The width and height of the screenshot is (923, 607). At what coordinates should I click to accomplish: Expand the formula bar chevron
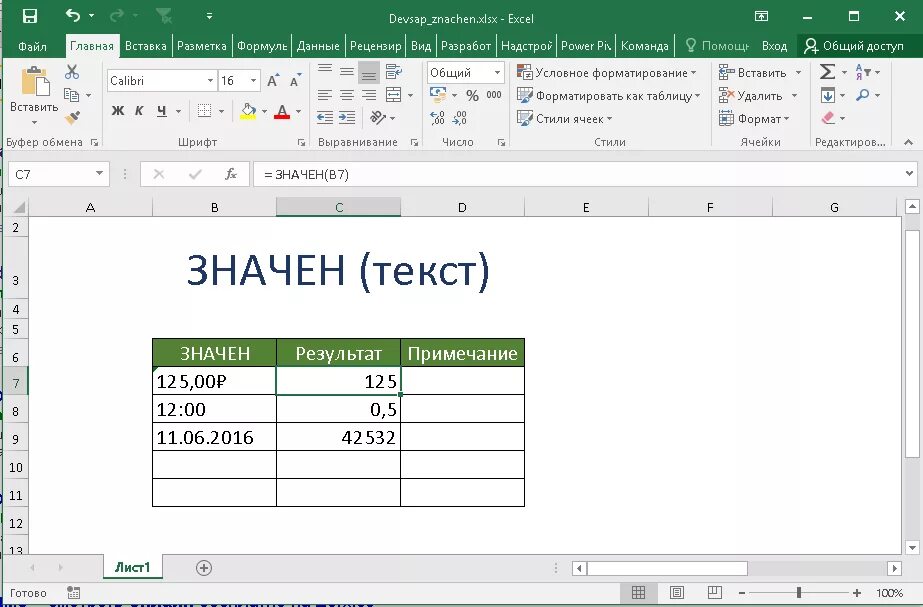pos(910,174)
